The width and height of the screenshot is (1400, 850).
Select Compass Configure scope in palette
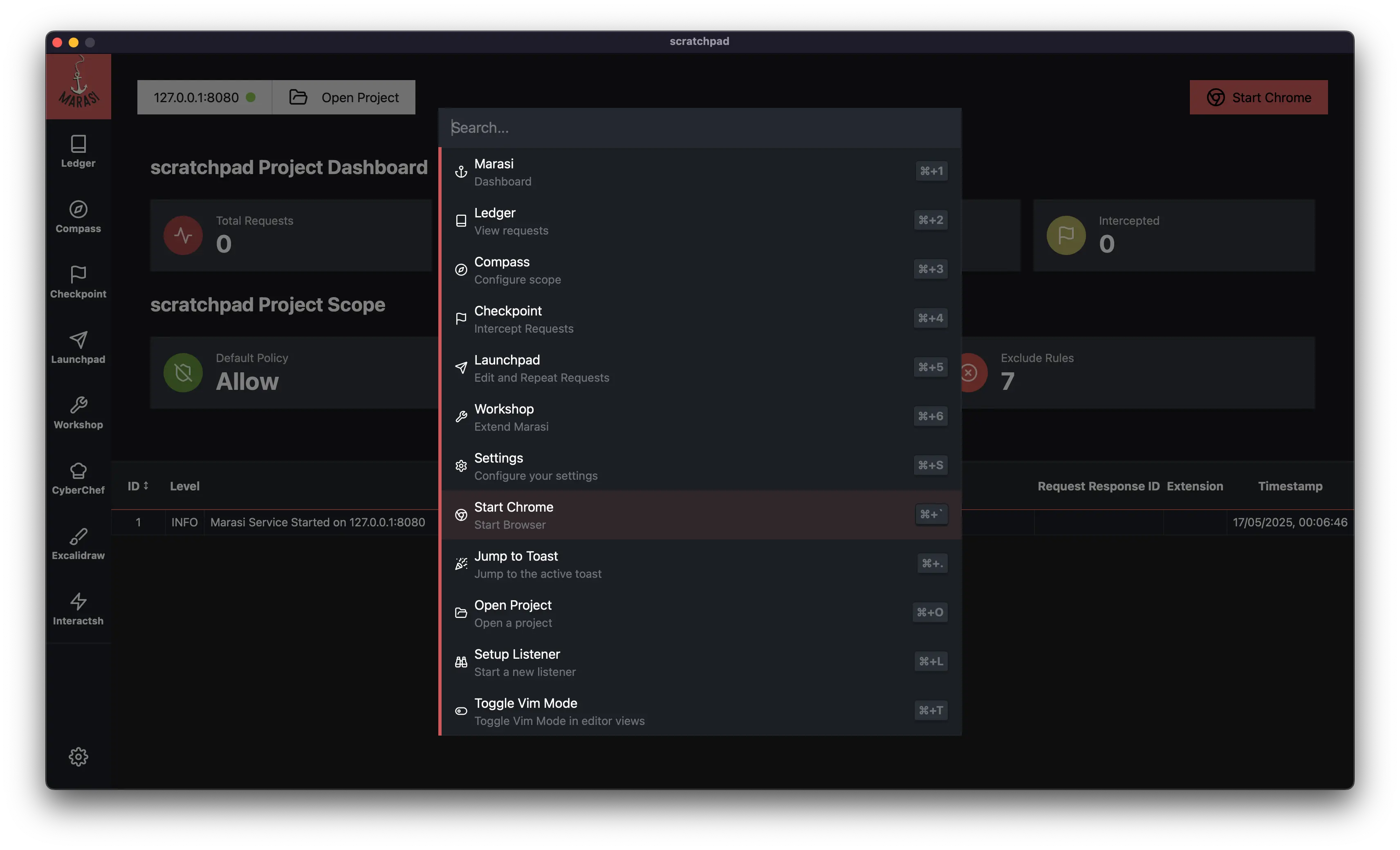701,270
